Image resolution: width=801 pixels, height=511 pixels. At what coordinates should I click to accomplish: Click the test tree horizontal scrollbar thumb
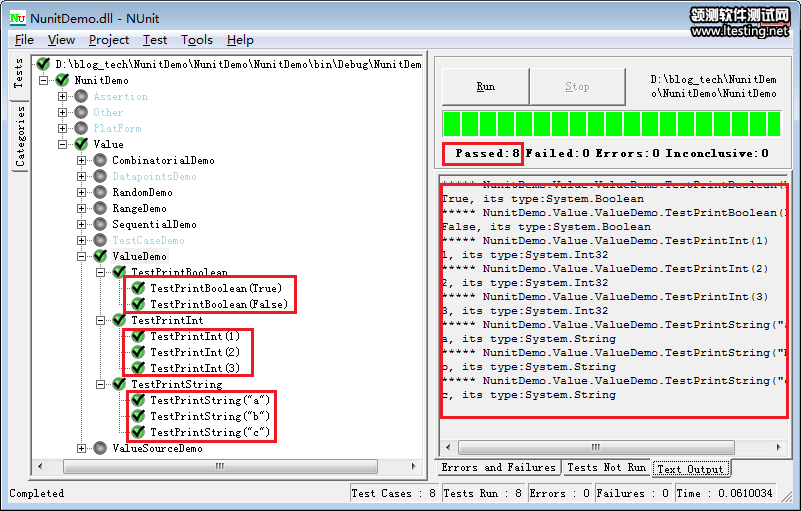pyautogui.click(x=220, y=466)
